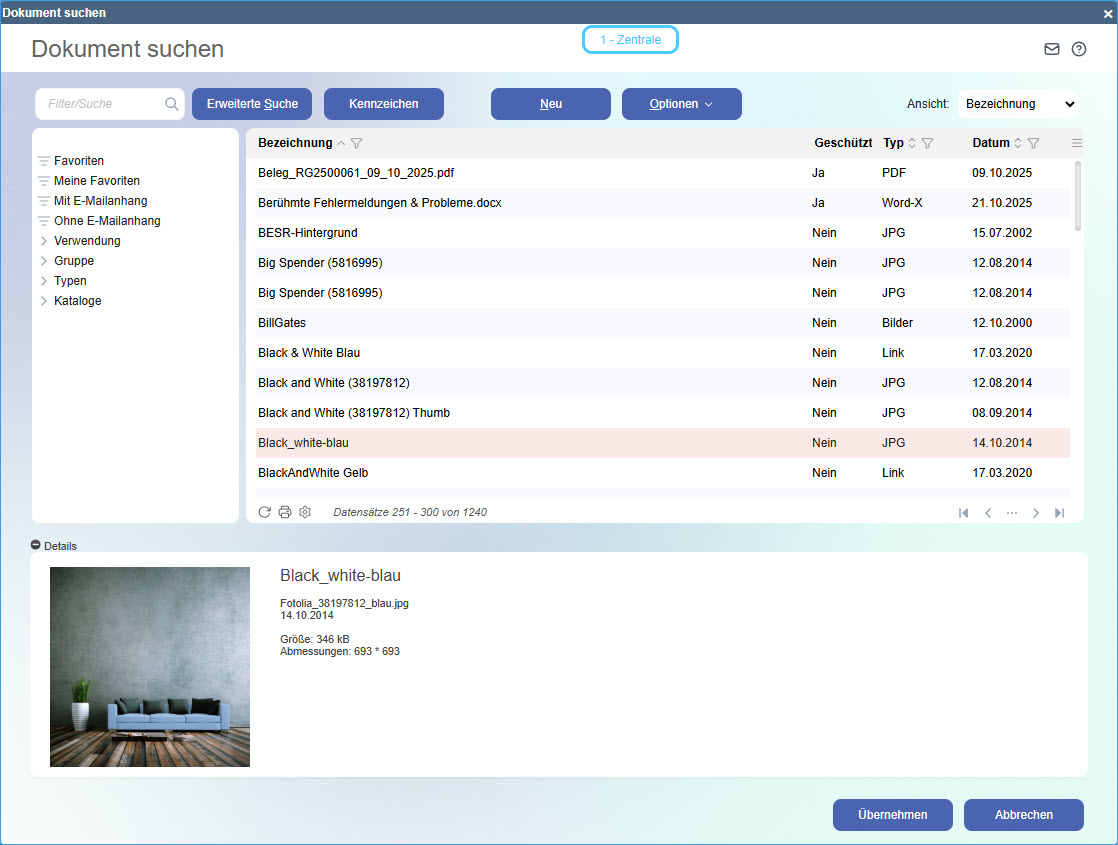
Task: Open the Ansicht Bezeichnung dropdown
Action: tap(1016, 103)
